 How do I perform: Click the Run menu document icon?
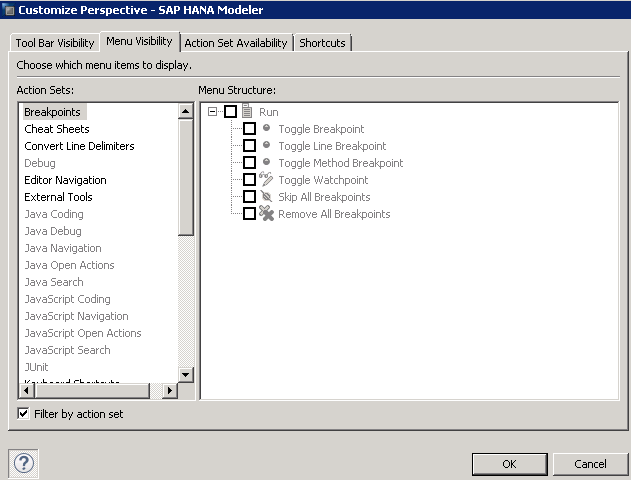point(247,112)
